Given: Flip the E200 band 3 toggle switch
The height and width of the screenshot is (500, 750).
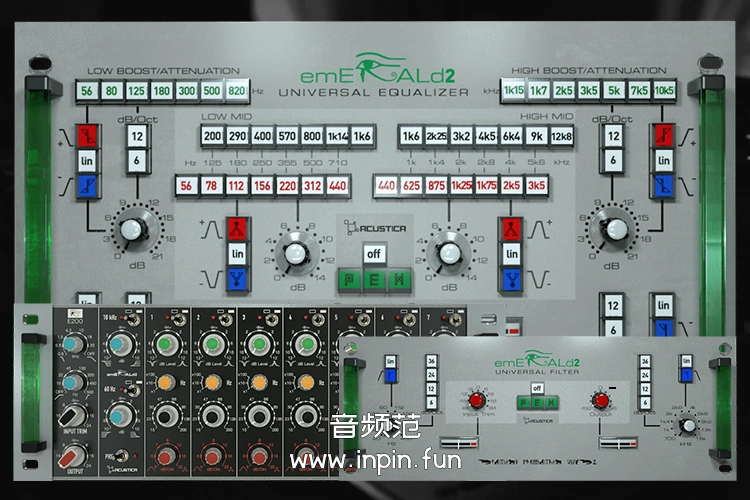Looking at the screenshot, I should point(271,320).
